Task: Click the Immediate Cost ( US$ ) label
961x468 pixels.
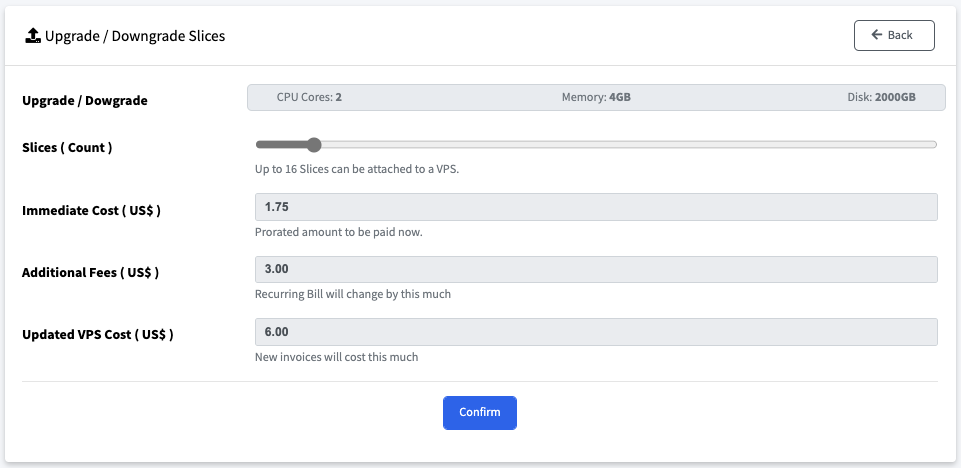Action: pyautogui.click(x=91, y=211)
